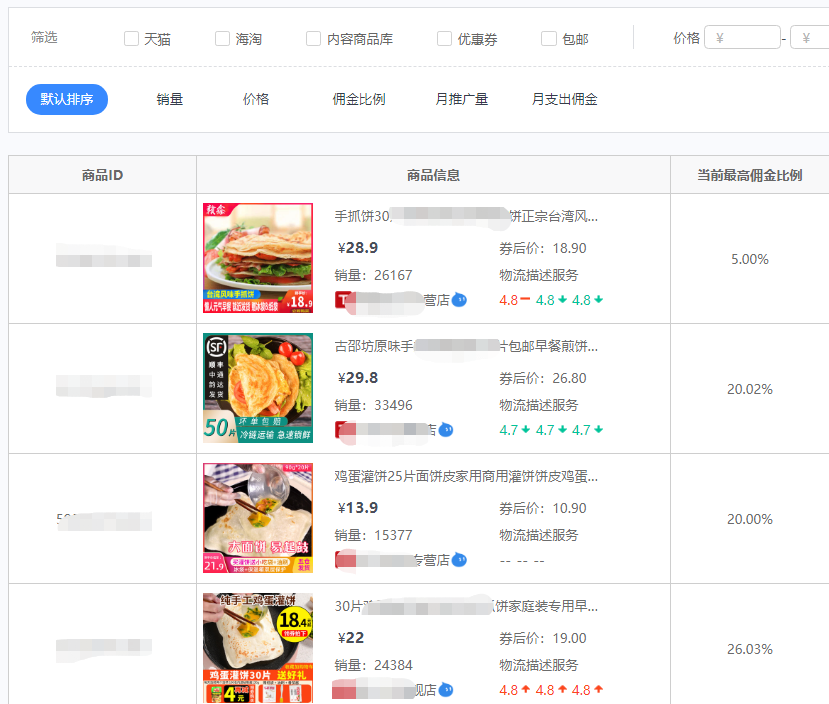Click the minimum price input field
The width and height of the screenshot is (829, 704).
pos(742,38)
